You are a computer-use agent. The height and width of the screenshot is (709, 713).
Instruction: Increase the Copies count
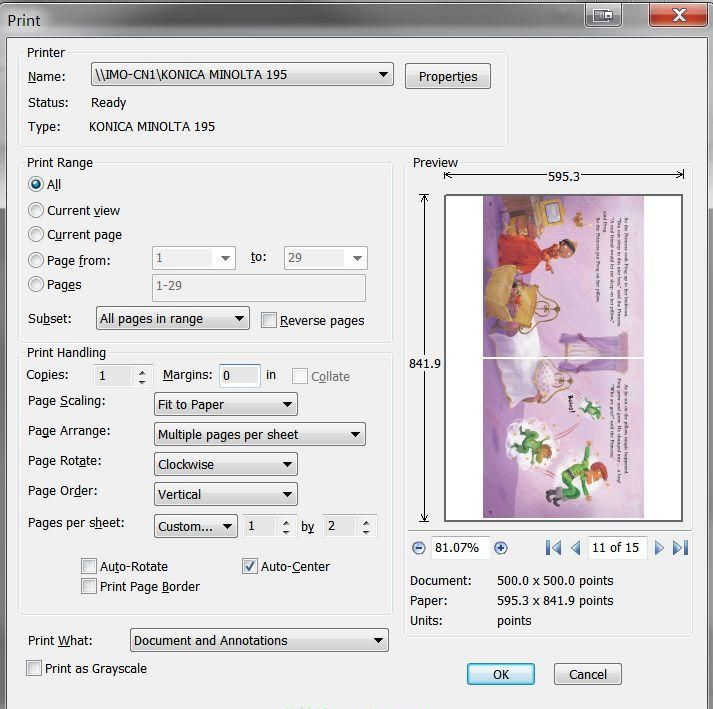pyautogui.click(x=142, y=372)
